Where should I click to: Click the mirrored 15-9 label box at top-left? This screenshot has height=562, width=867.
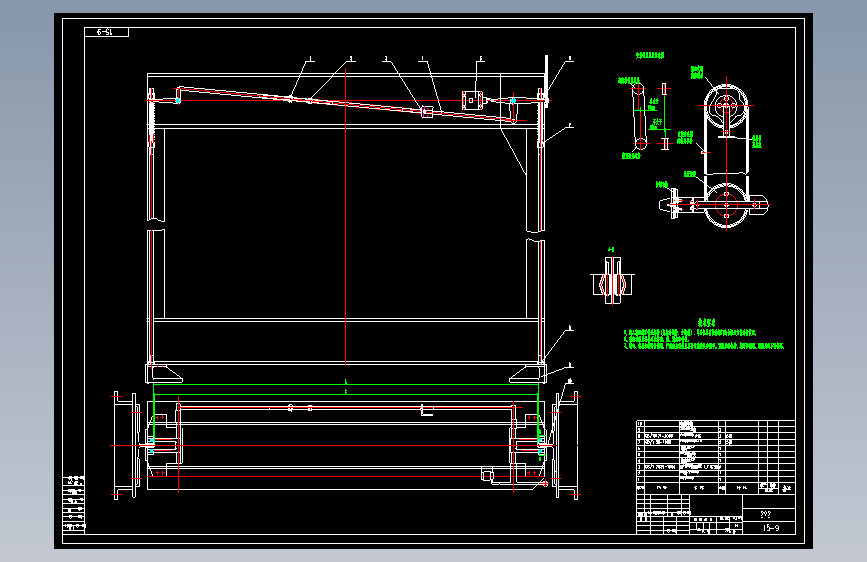[x=106, y=32]
